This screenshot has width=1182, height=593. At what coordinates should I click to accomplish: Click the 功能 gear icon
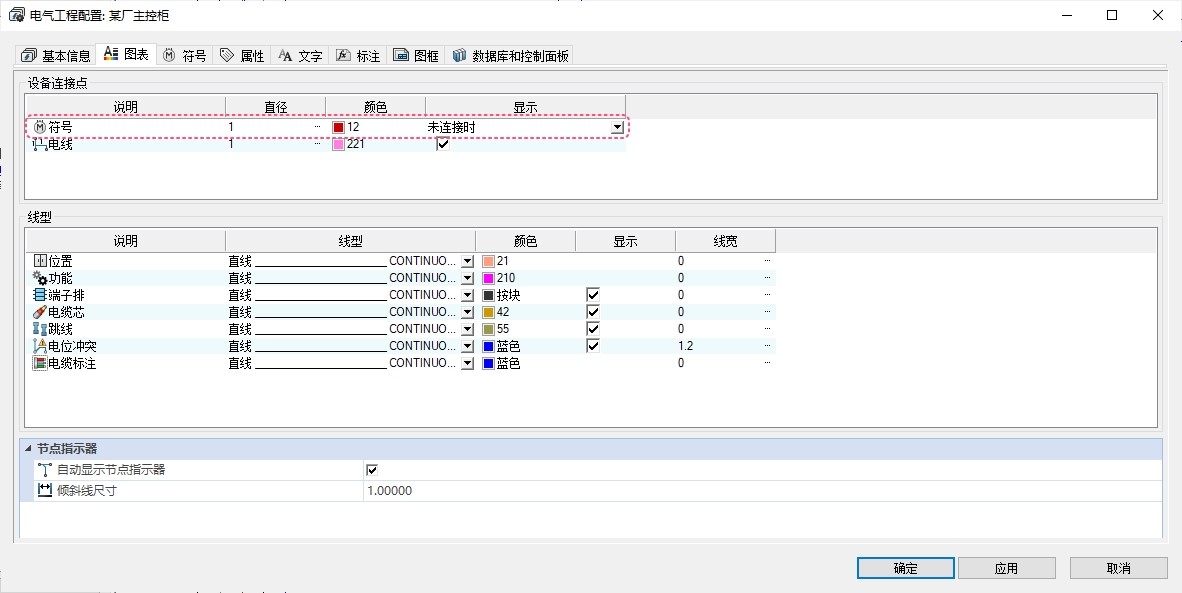coord(40,278)
